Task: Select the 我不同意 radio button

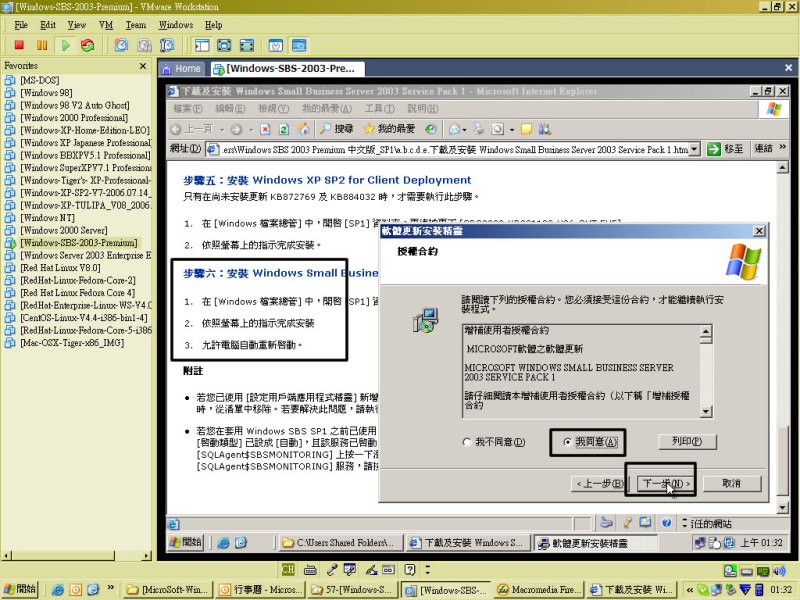Action: [x=466, y=442]
